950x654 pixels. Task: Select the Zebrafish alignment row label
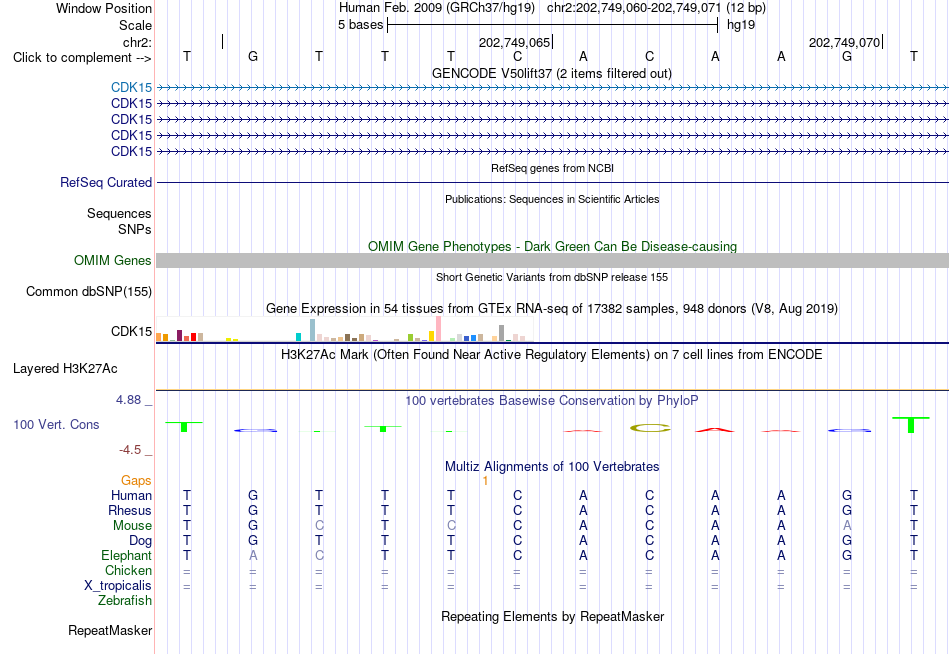pyautogui.click(x=125, y=601)
